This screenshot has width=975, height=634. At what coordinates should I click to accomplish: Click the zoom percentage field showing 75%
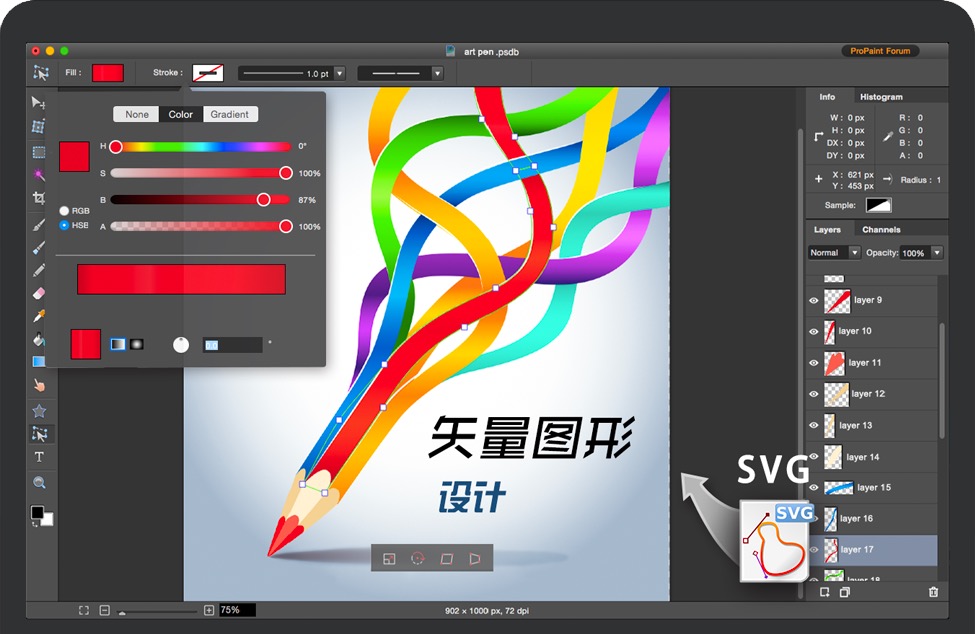pos(237,610)
